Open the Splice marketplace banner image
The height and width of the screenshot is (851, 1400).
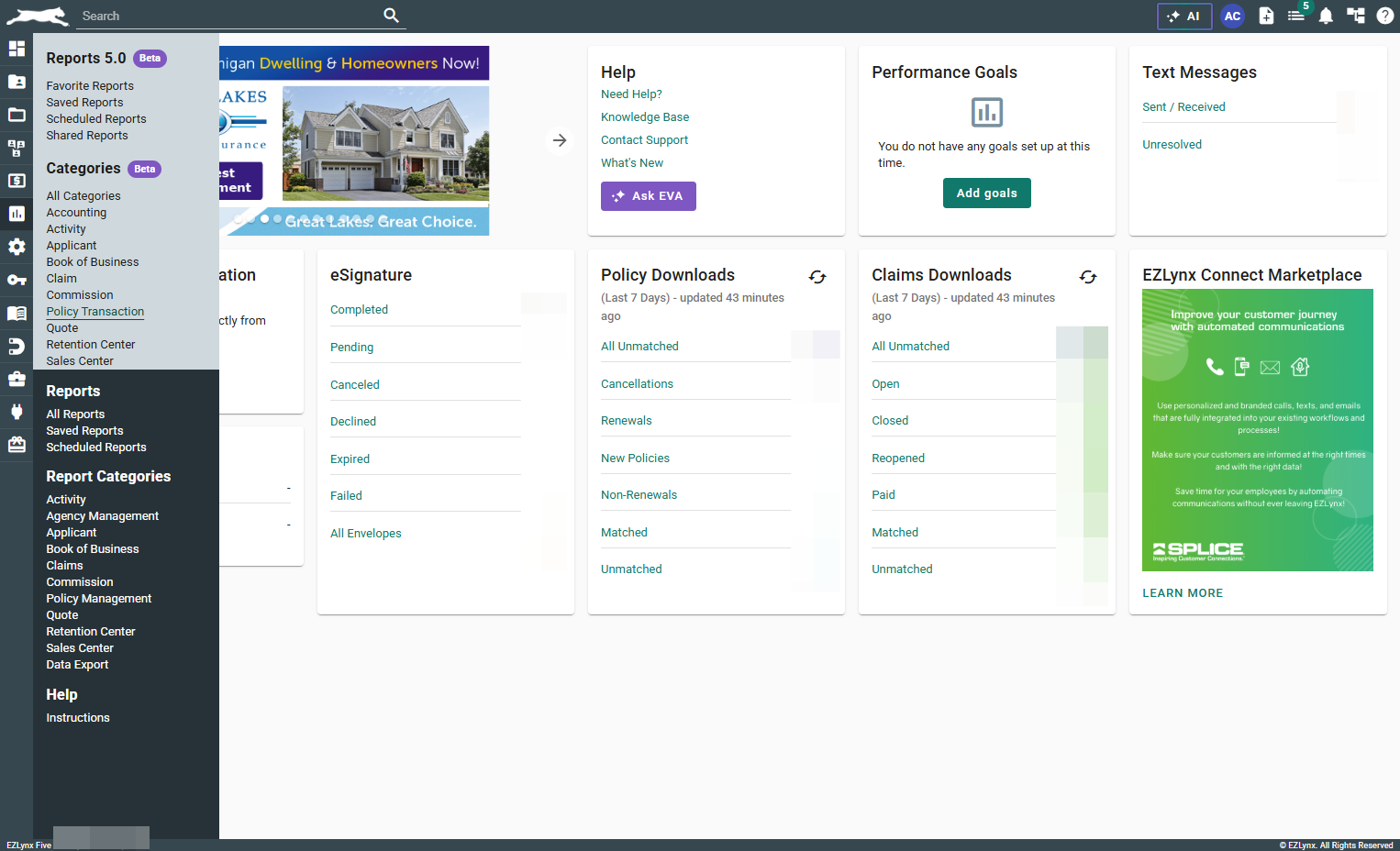pyautogui.click(x=1258, y=430)
